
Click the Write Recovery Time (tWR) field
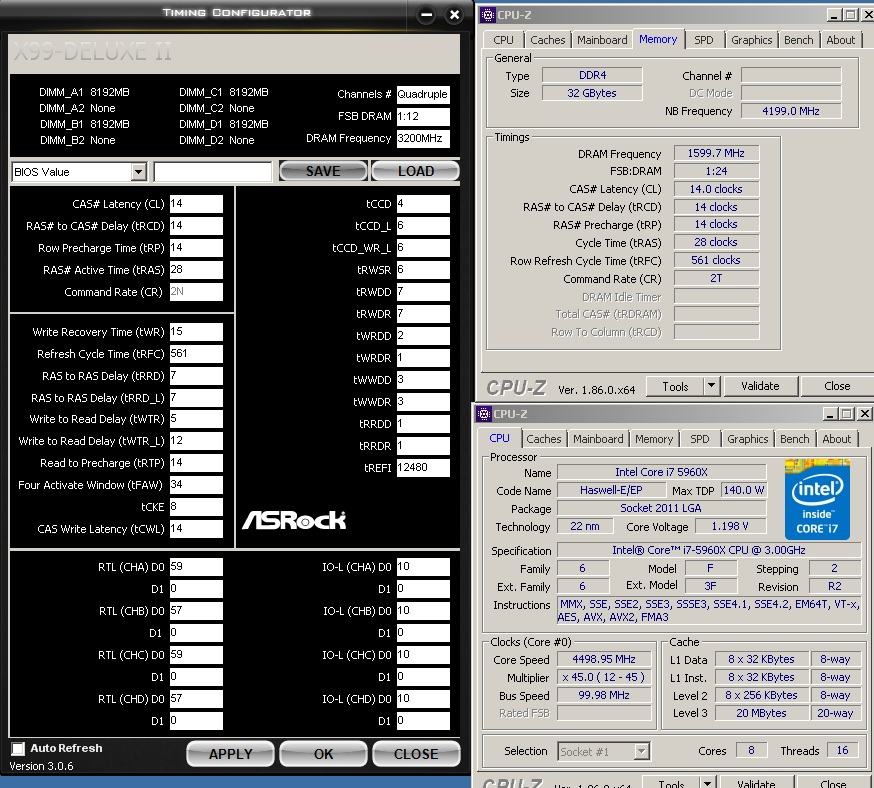[x=196, y=332]
